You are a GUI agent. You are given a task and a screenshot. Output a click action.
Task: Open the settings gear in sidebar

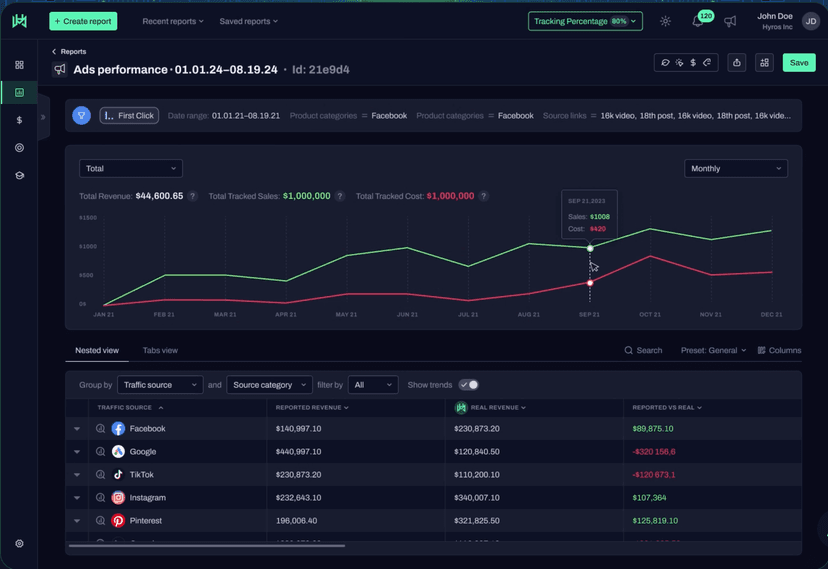coord(19,544)
